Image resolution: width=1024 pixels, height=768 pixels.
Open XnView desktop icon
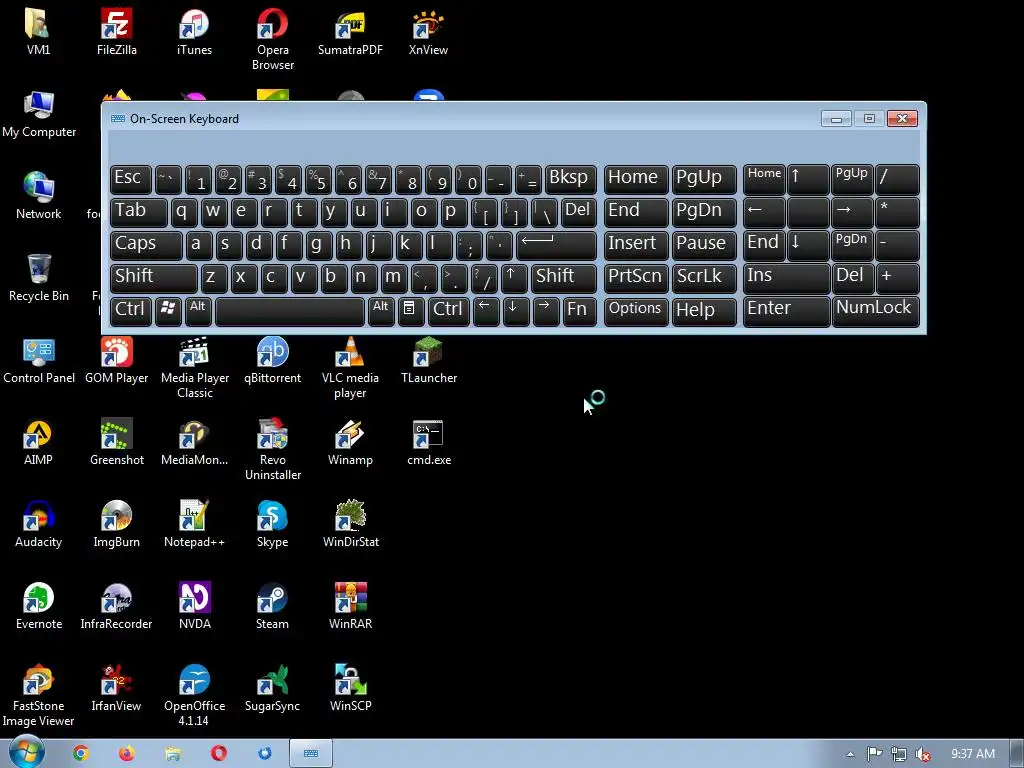pyautogui.click(x=428, y=31)
